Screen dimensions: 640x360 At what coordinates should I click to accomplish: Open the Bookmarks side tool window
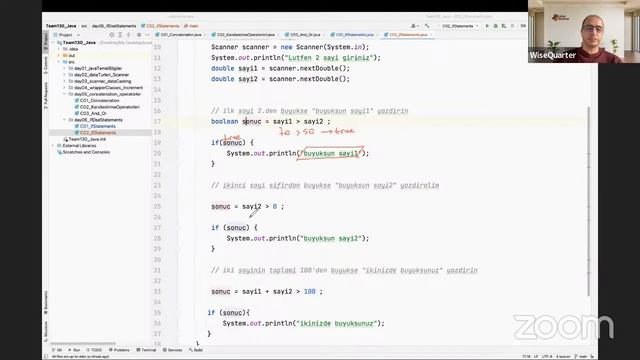[x=45, y=302]
